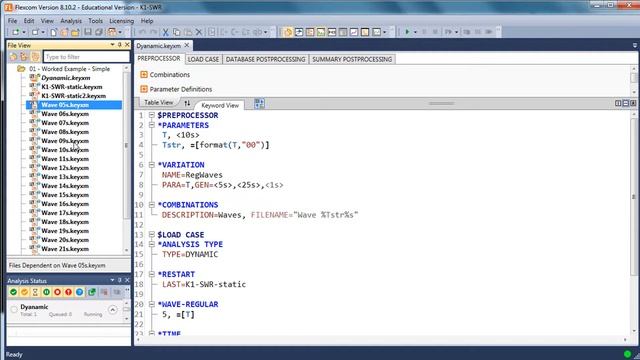Open the Edit menu

[x=29, y=21]
